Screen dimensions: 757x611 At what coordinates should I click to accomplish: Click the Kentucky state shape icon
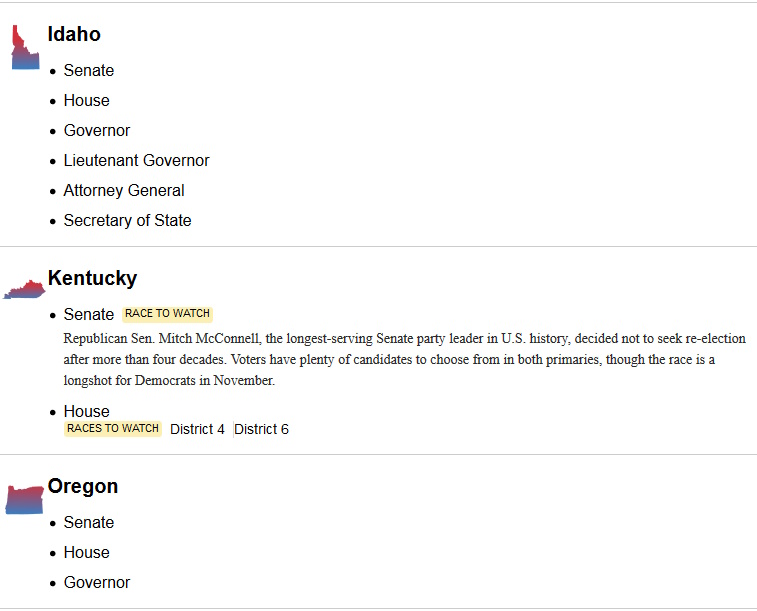tap(25, 290)
